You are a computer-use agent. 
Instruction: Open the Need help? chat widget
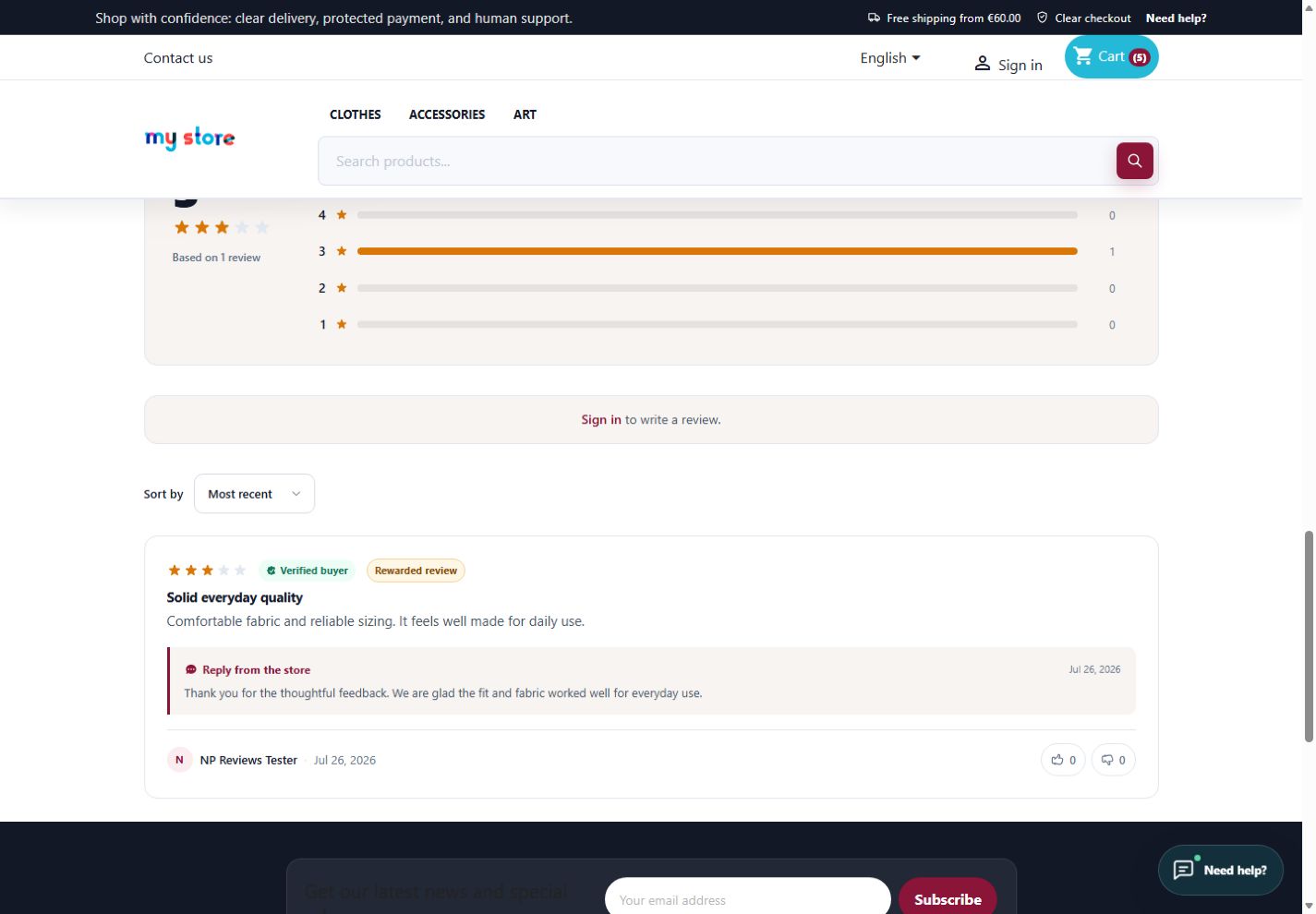pyautogui.click(x=1220, y=870)
